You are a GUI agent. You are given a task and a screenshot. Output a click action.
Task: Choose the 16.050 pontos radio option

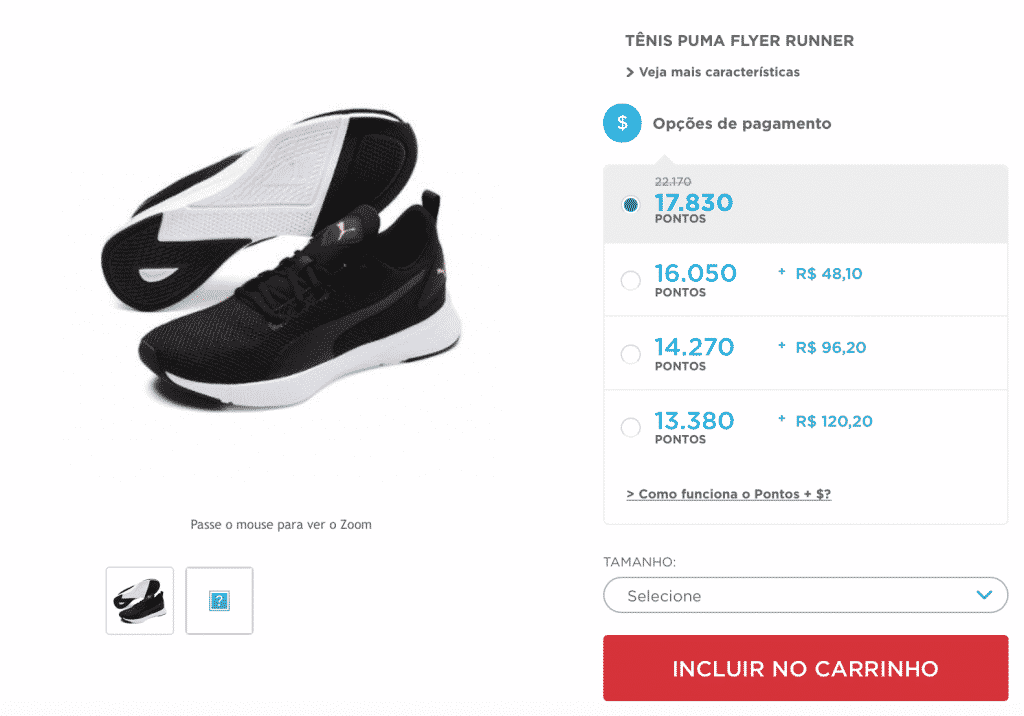click(631, 281)
